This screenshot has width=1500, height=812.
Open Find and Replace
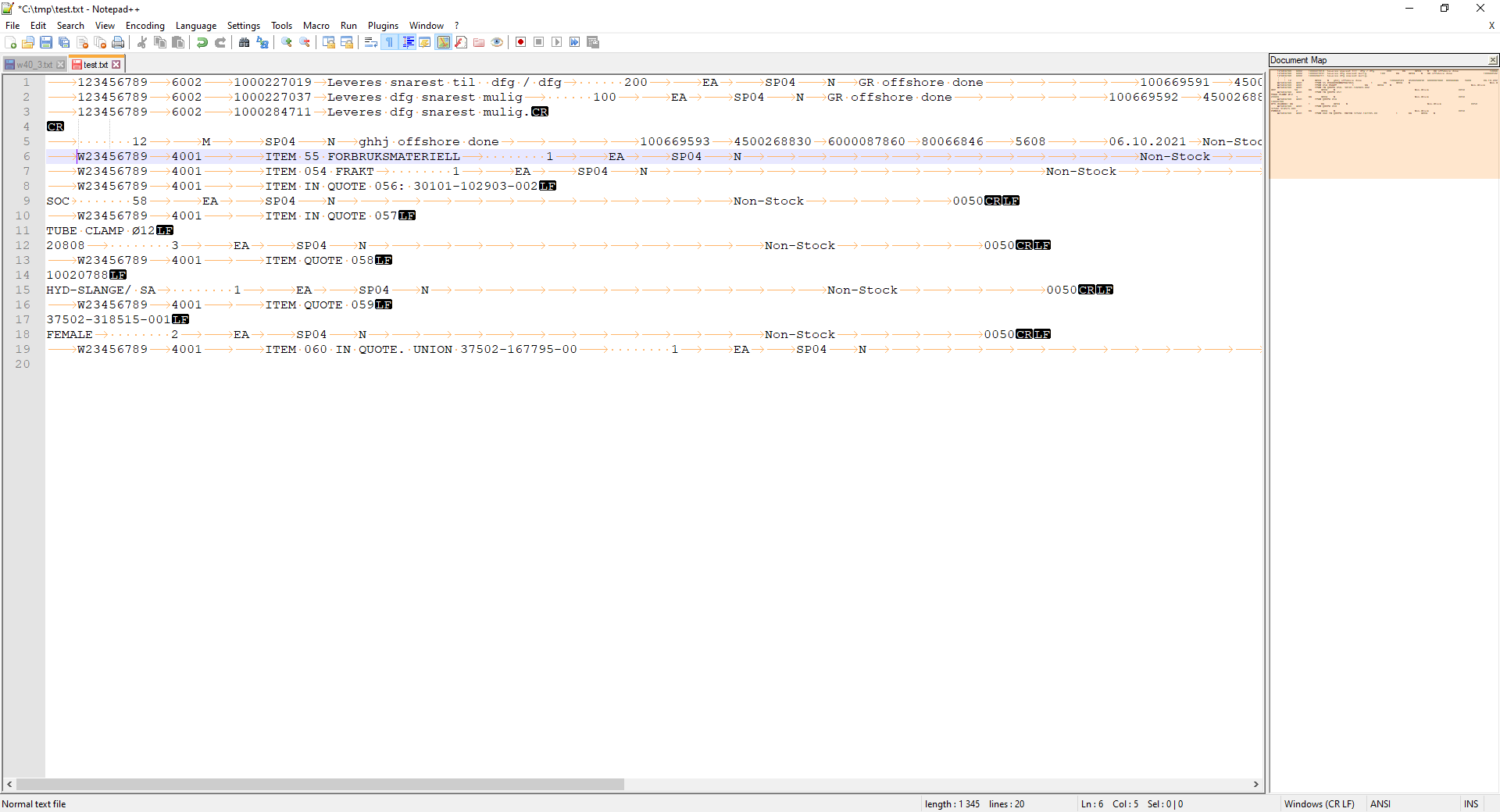click(263, 42)
